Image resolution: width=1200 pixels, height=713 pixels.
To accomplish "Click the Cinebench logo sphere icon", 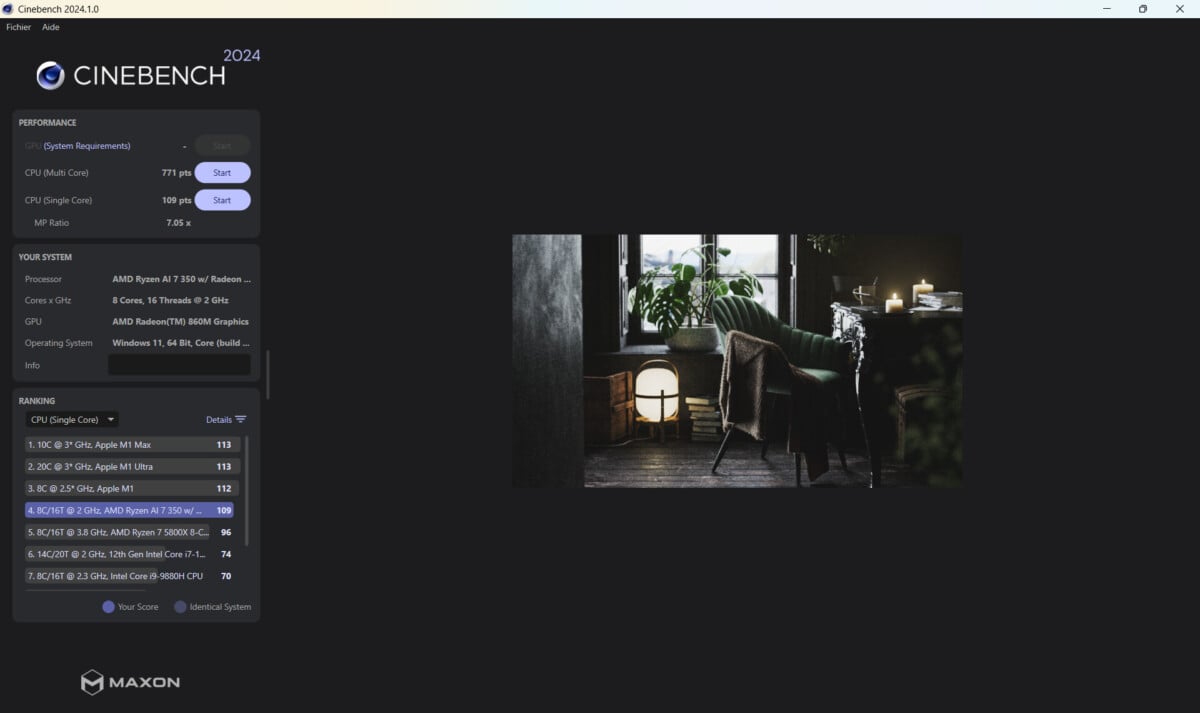I will [x=50, y=76].
